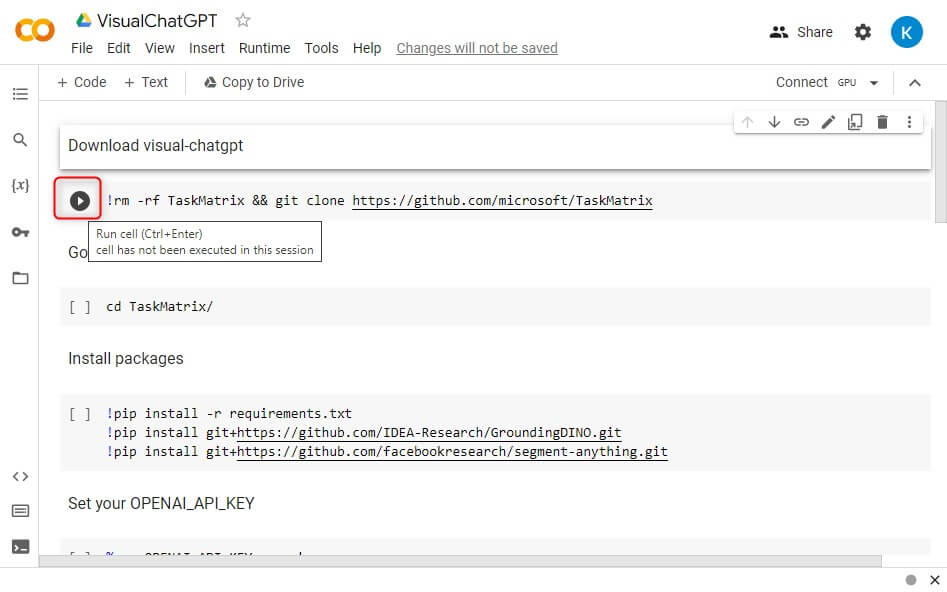Open the Edit menu
Viewport: 947px width, 592px height.
118,48
